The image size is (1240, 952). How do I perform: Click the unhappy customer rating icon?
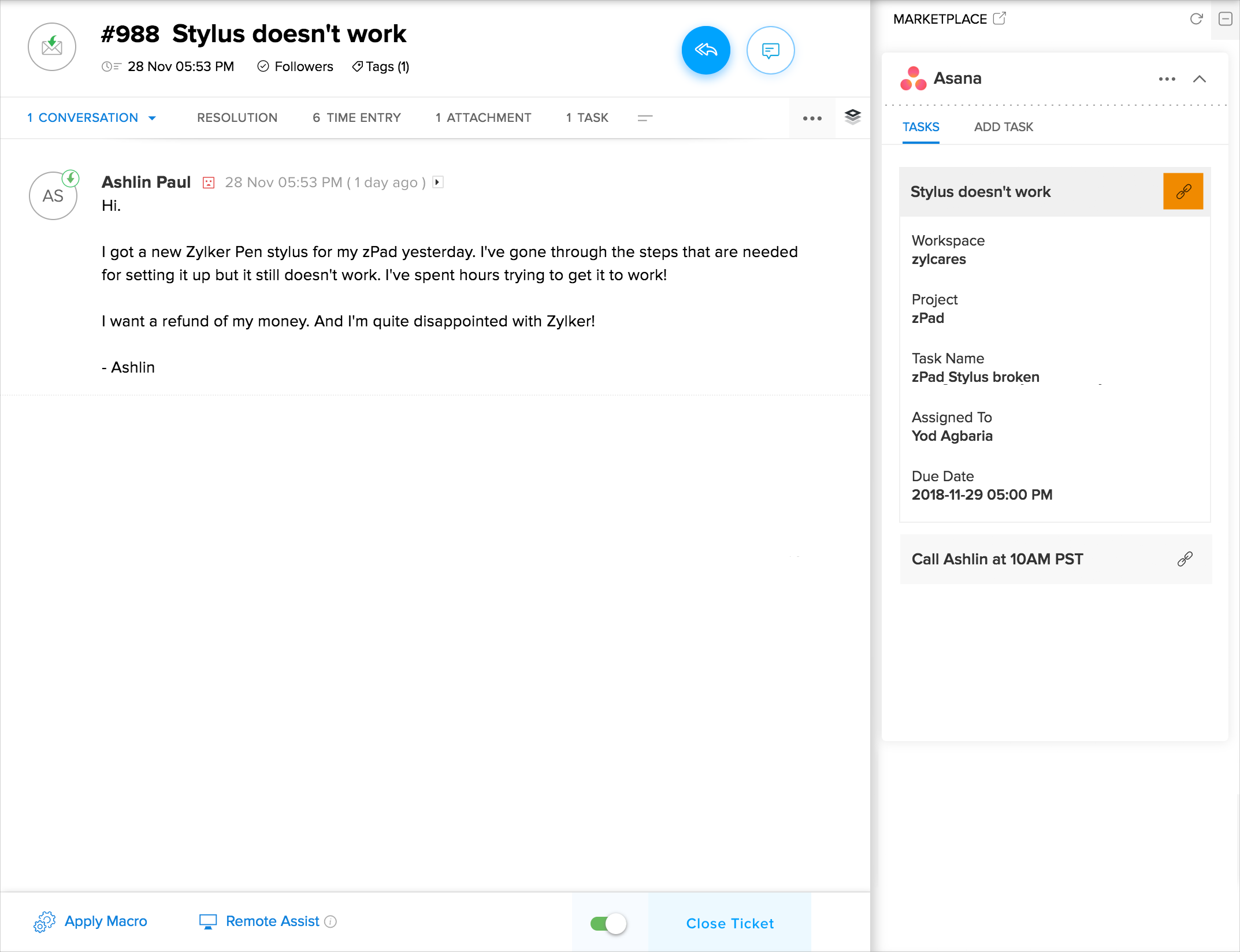pos(209,183)
